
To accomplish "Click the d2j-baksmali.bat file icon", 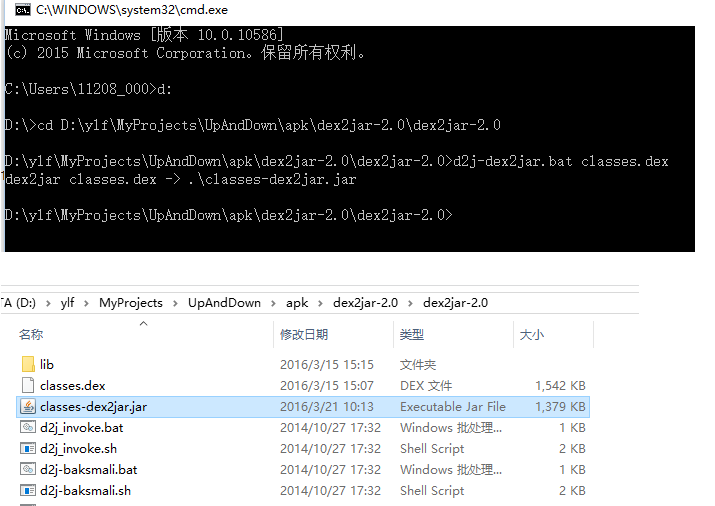I will [x=28, y=469].
